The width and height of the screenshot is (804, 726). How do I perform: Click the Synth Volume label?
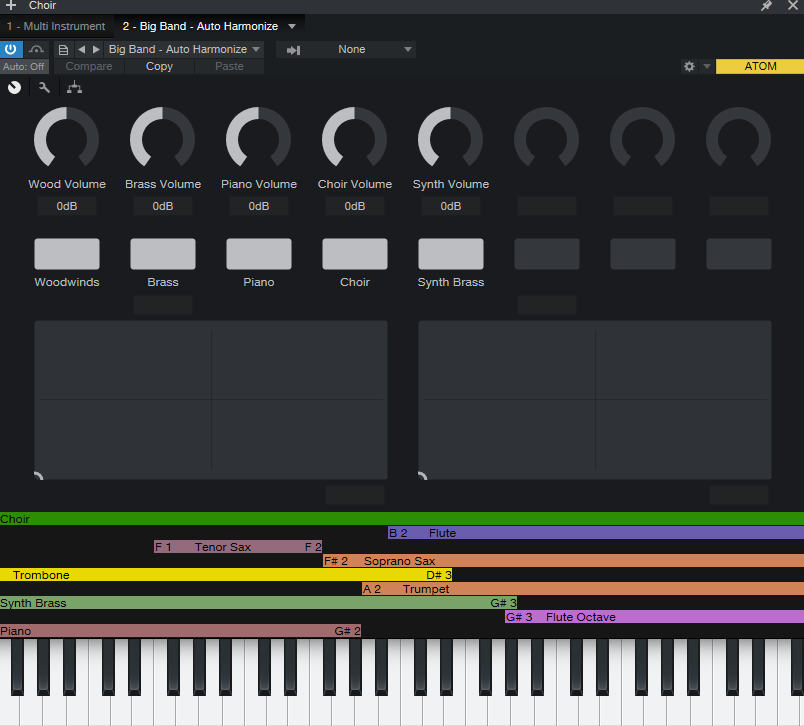click(x=451, y=184)
